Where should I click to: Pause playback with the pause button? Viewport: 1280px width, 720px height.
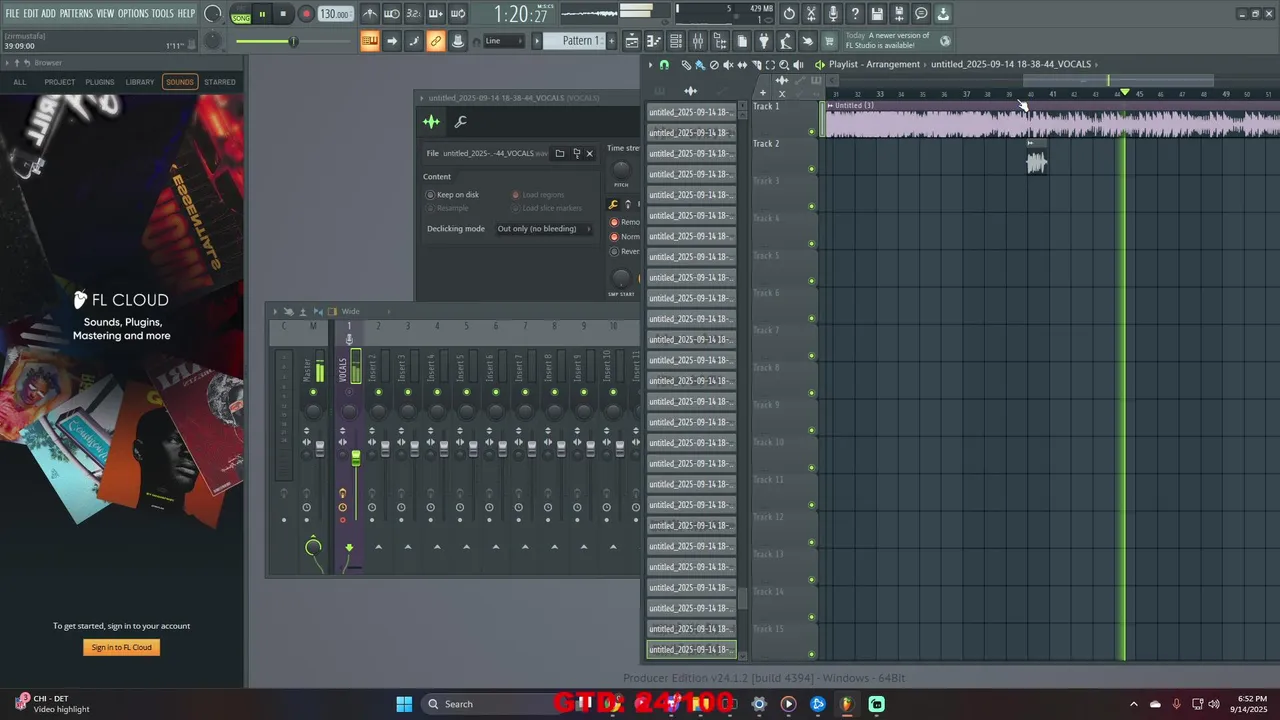pos(262,14)
